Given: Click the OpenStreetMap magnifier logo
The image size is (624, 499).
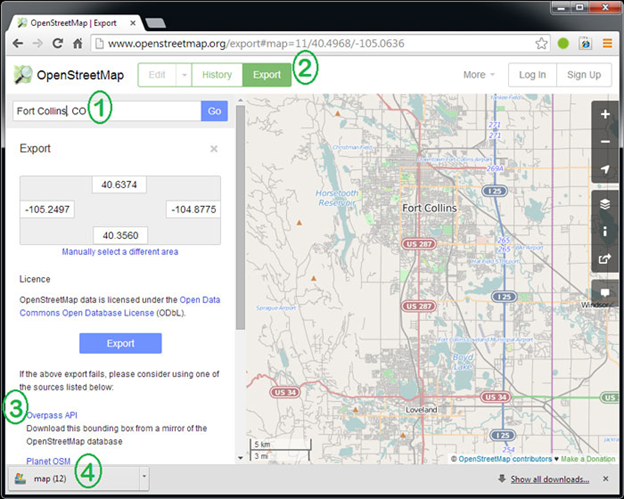Looking at the screenshot, I should click(x=23, y=74).
